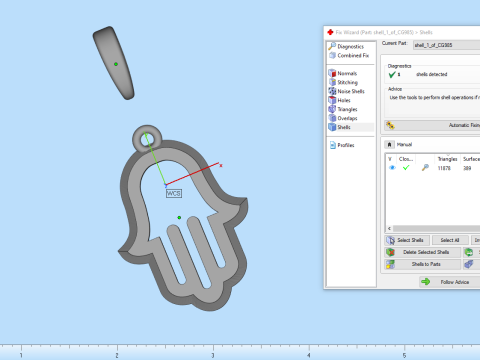Click the Current Part name field

tap(447, 45)
